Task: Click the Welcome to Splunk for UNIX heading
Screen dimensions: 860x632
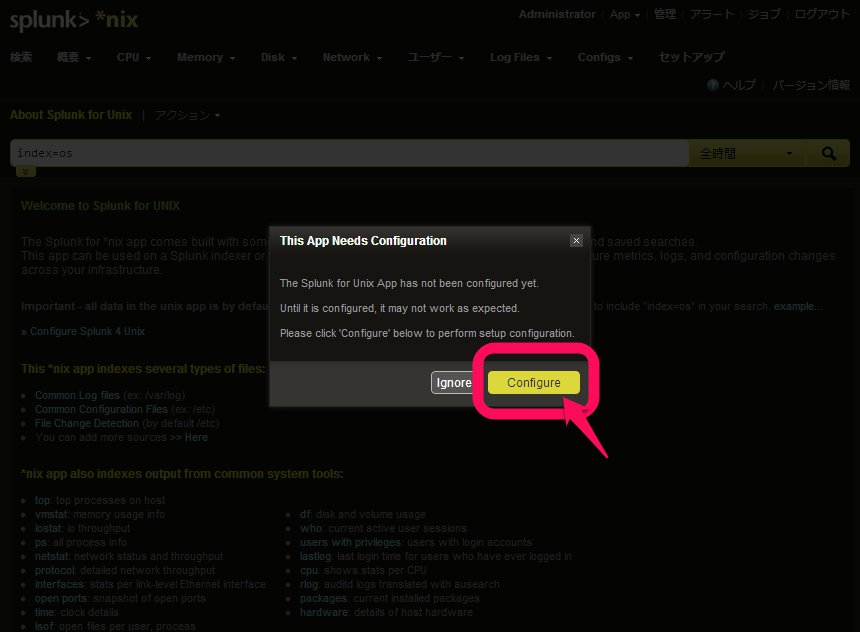Action: pyautogui.click(x=100, y=206)
